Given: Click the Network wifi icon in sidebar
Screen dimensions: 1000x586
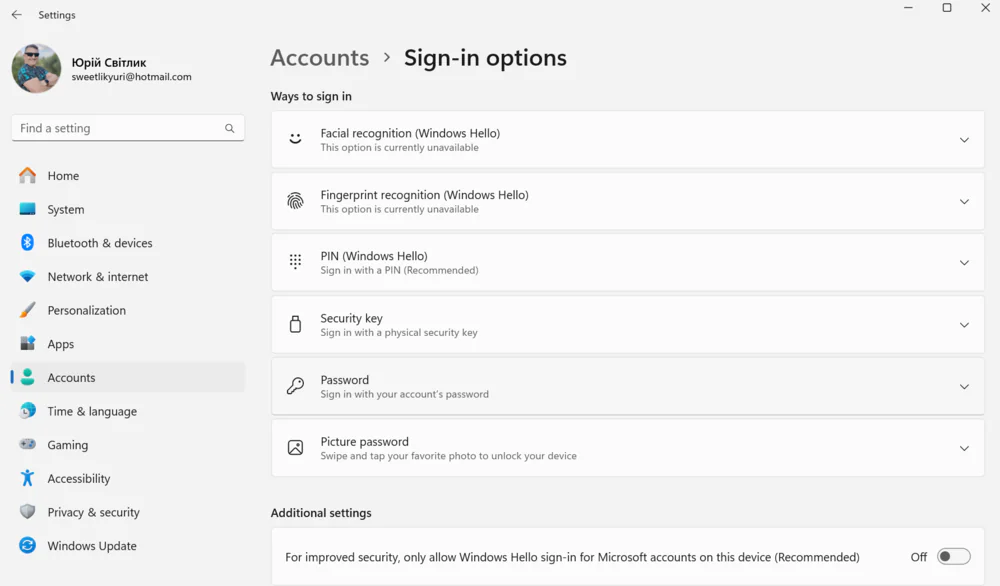Looking at the screenshot, I should [27, 276].
